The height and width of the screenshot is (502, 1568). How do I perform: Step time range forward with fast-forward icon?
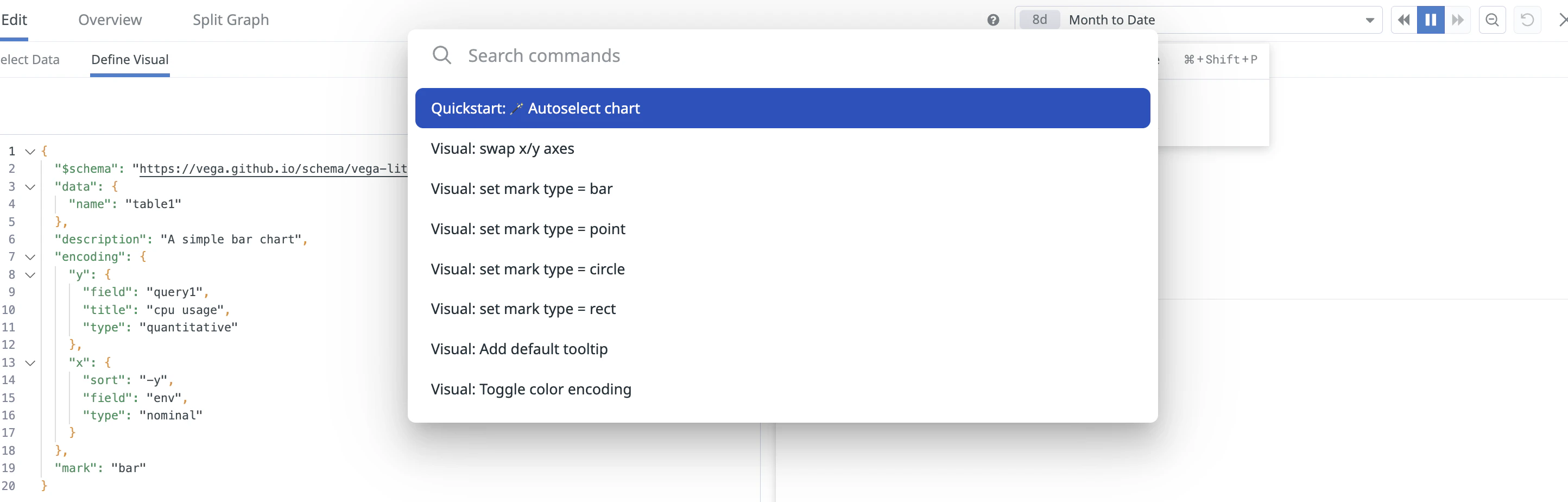point(1457,20)
